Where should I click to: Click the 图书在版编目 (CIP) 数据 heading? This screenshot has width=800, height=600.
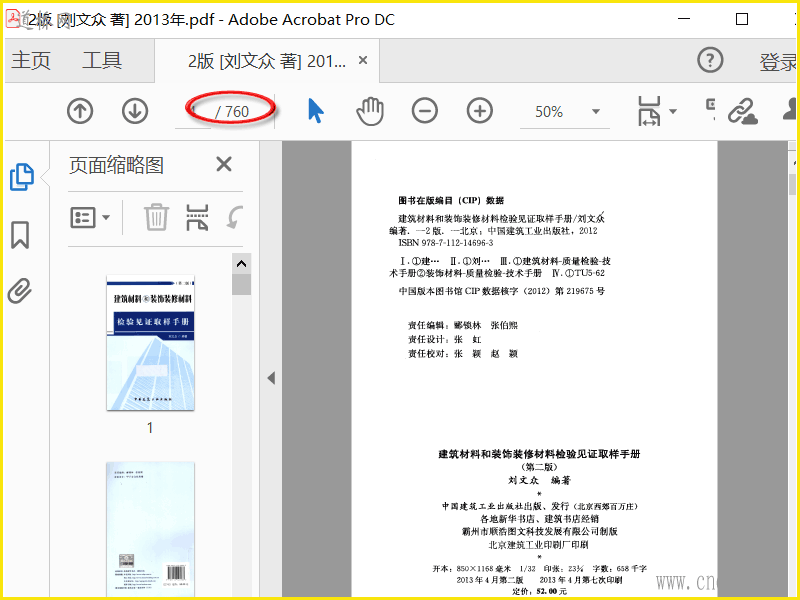point(451,201)
